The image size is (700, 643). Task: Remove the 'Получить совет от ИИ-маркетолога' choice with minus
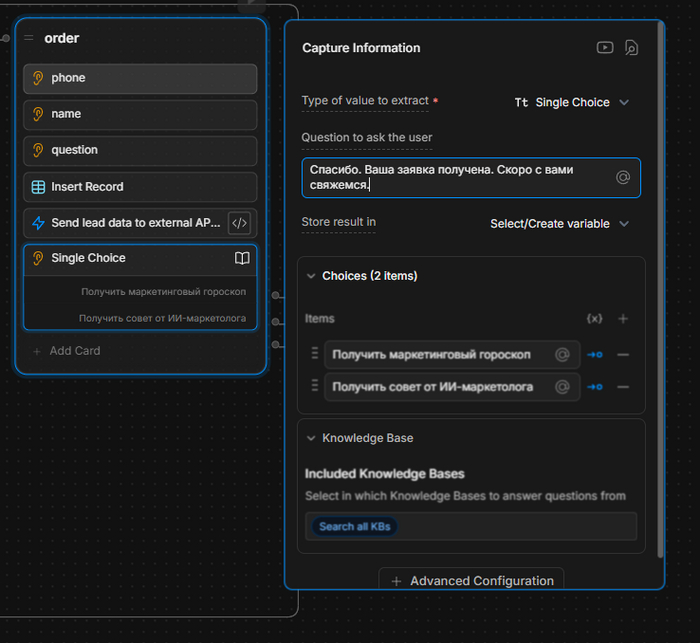pyautogui.click(x=623, y=387)
